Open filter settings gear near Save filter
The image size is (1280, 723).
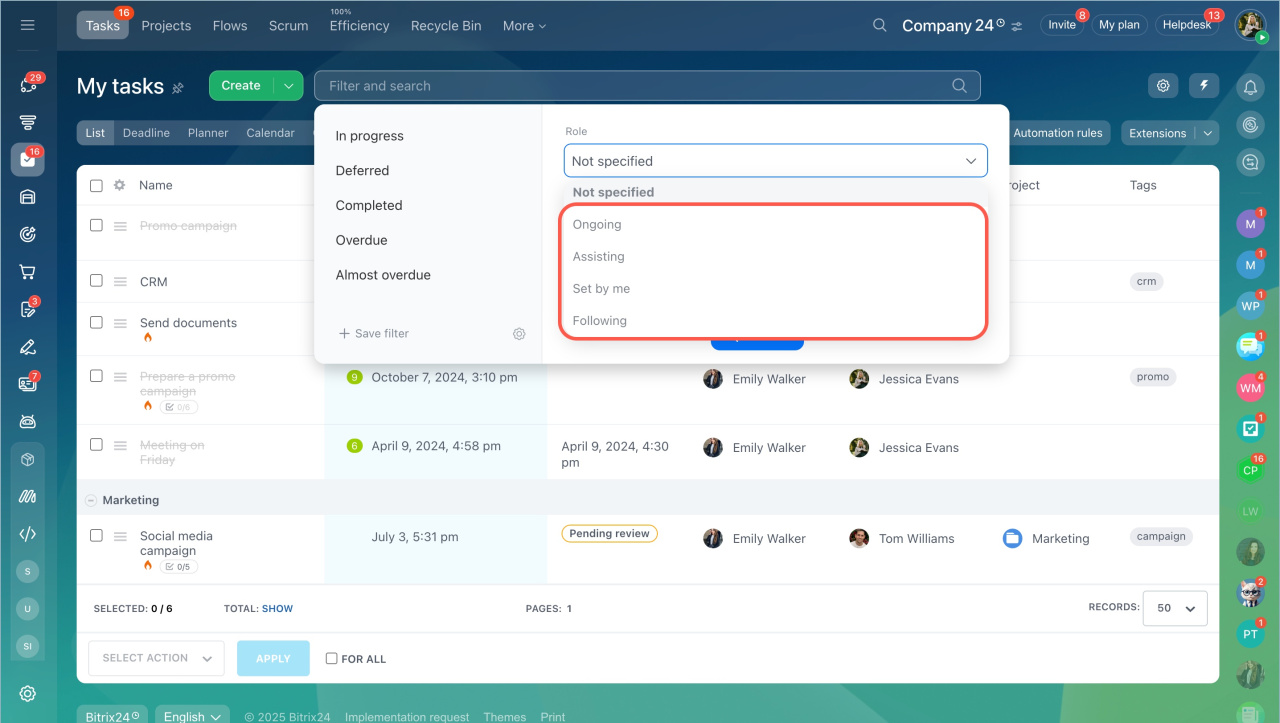519,334
